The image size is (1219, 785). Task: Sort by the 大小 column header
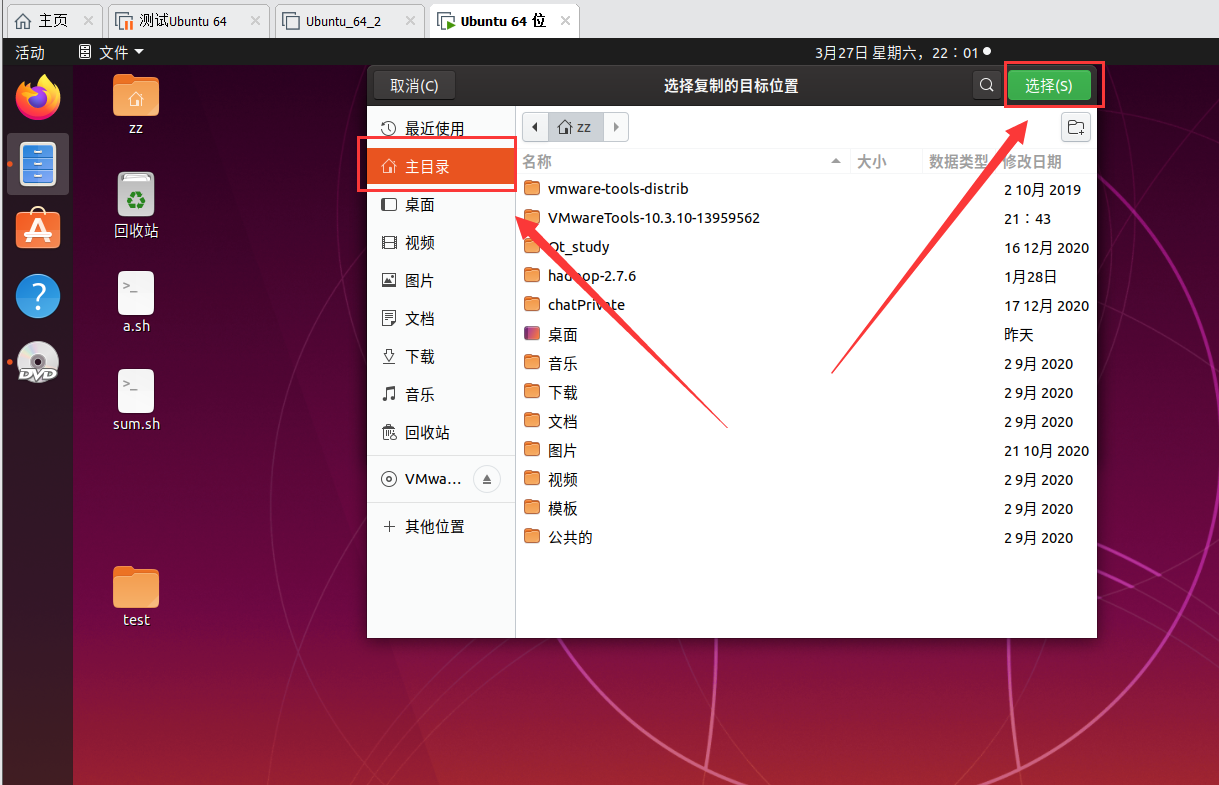(x=886, y=161)
